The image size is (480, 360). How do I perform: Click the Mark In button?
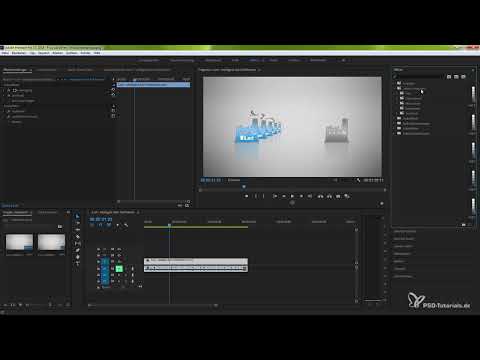(x=256, y=196)
